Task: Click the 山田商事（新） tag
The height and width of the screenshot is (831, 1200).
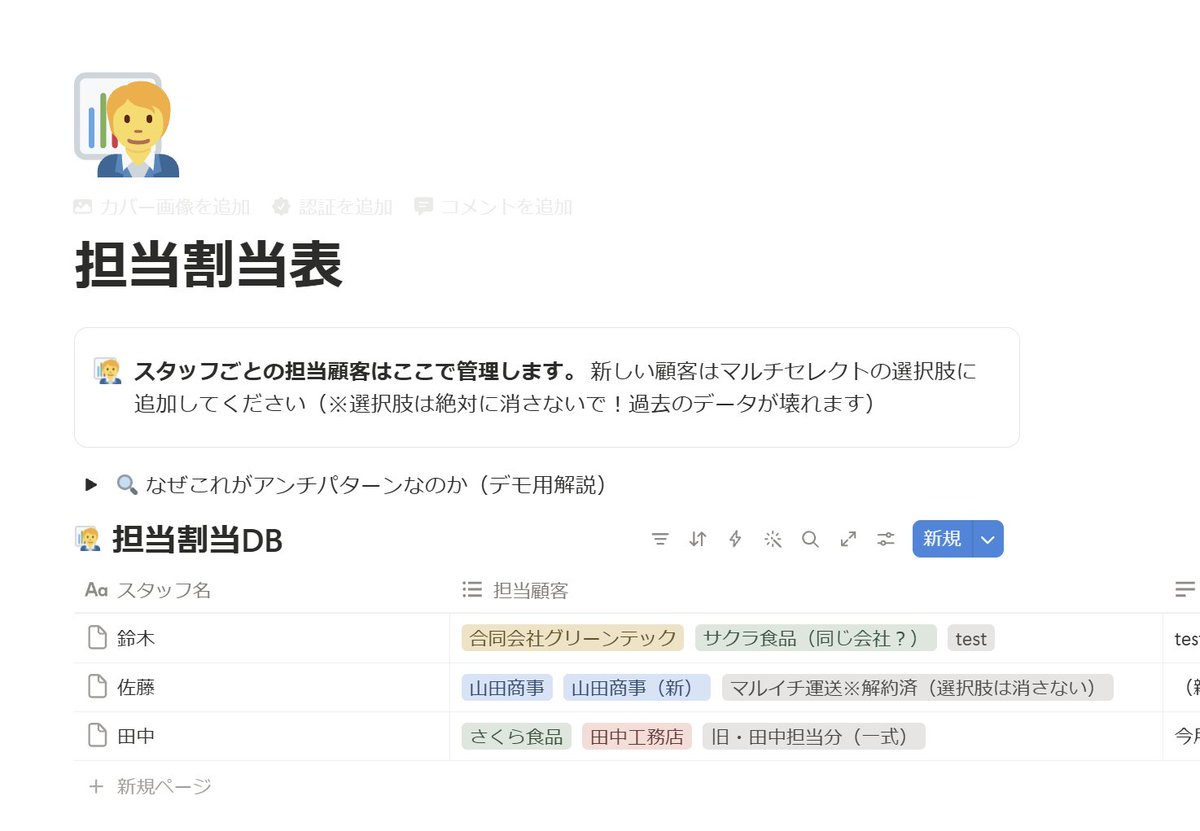Action: click(x=637, y=687)
